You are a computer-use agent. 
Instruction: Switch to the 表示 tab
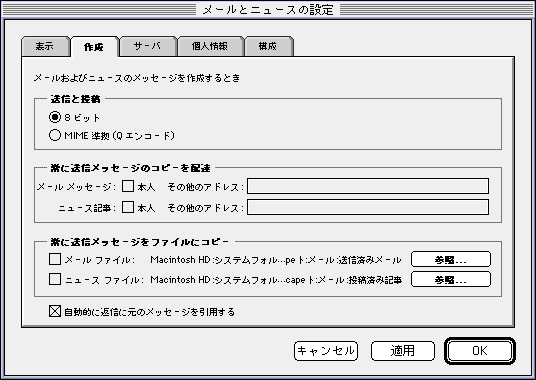point(45,46)
